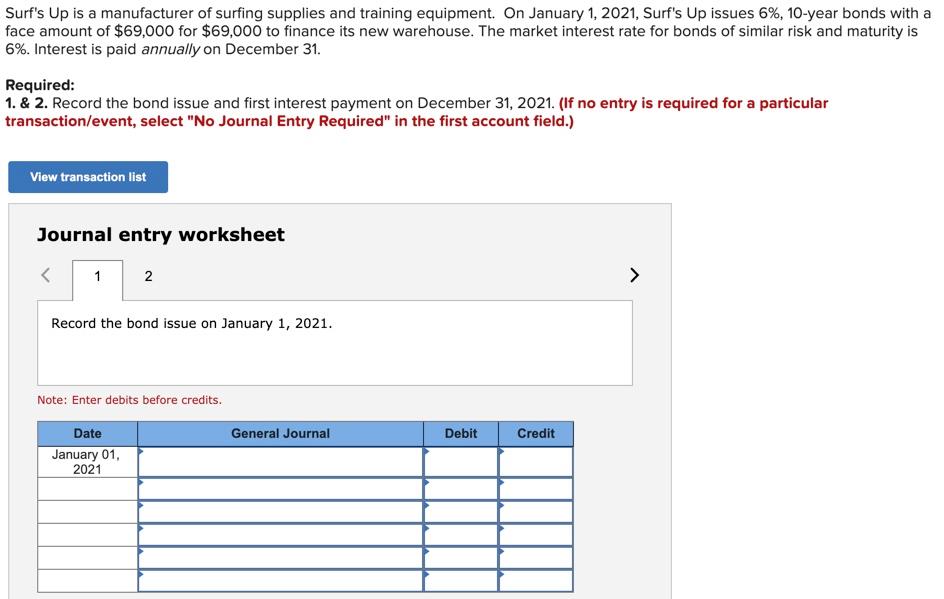944x599 pixels.
Task: Click "Record the bond issue on January 1, 2021." text
Action: (x=191, y=323)
